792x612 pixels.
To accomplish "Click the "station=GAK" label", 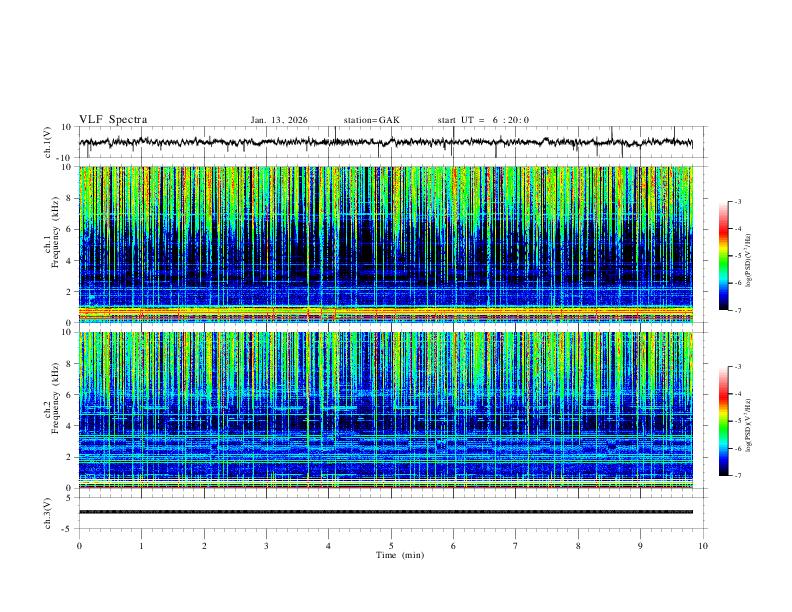I will click(371, 120).
